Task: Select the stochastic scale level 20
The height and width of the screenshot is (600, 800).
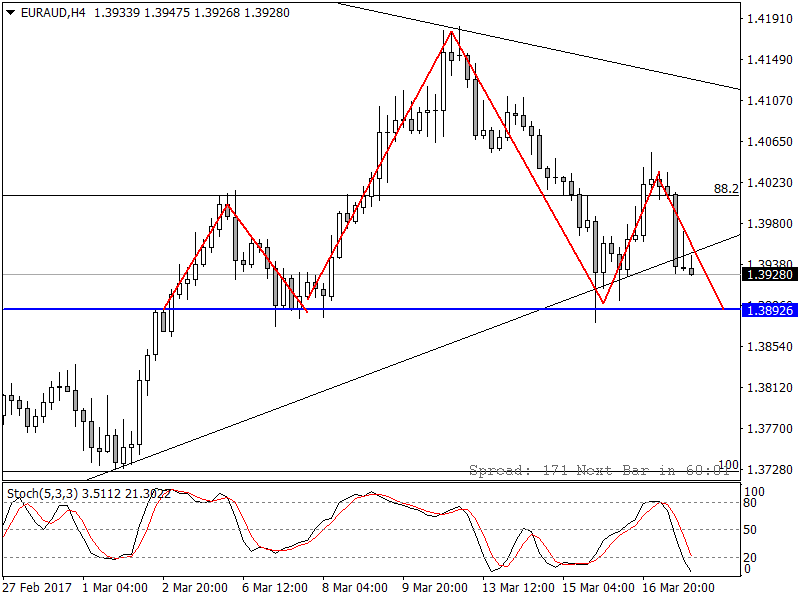Action: [x=751, y=558]
